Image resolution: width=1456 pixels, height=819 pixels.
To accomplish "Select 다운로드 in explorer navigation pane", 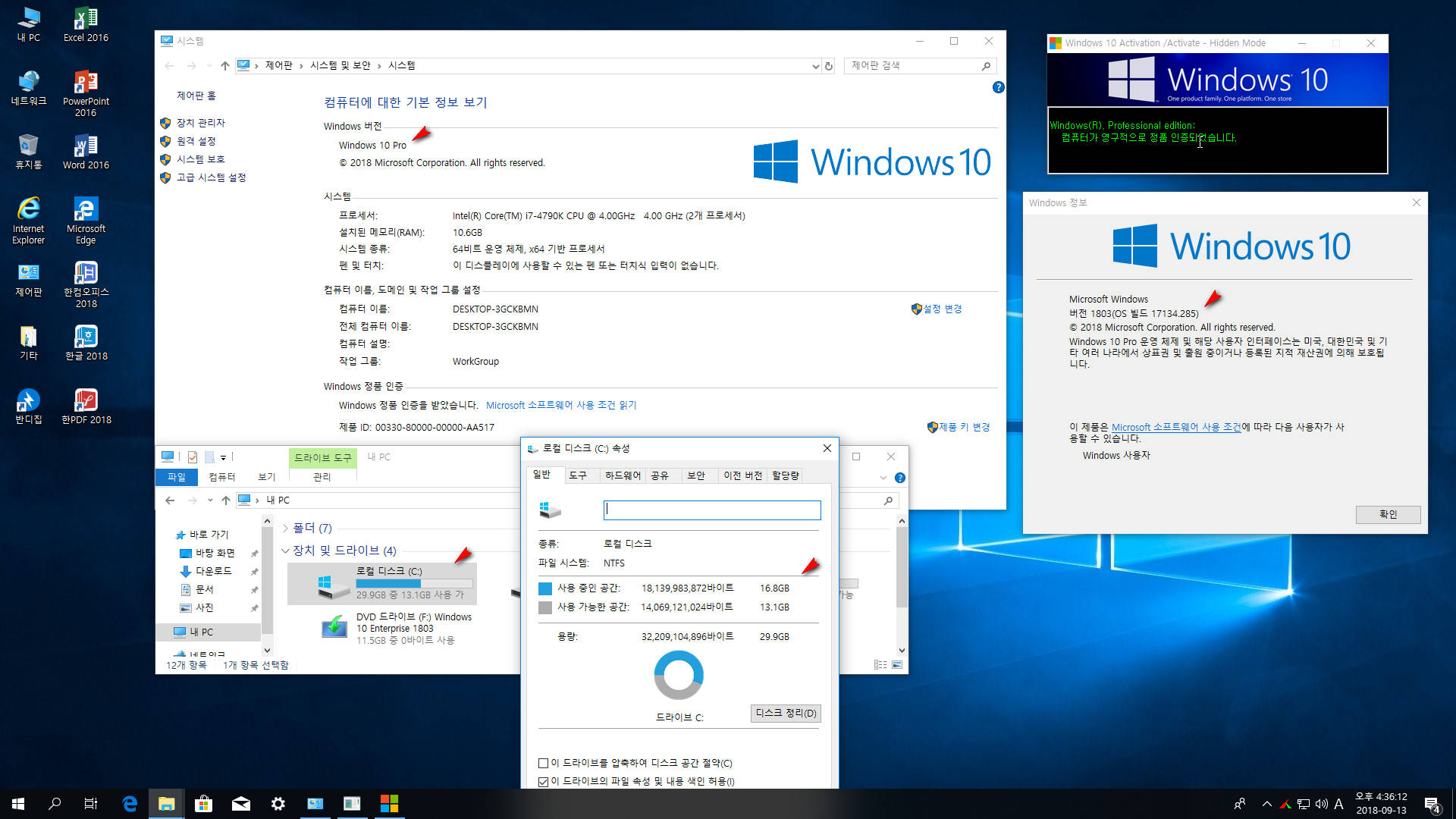I will pos(213,571).
